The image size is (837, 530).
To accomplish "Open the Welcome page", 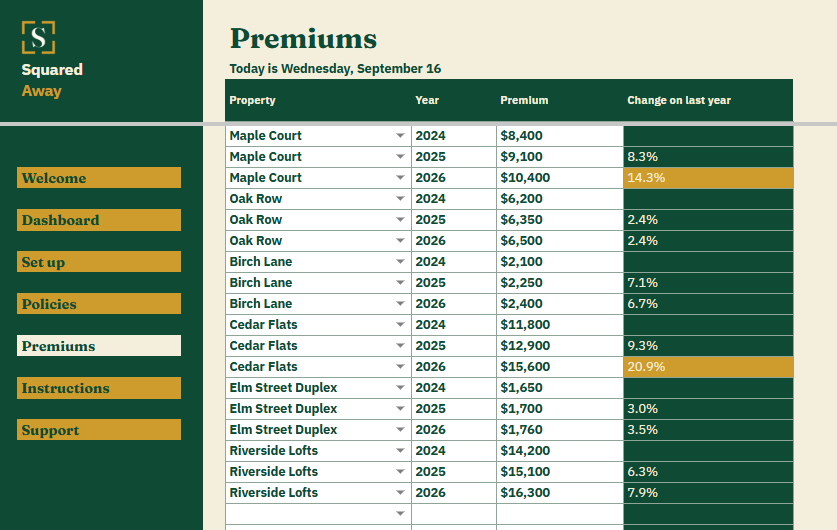I will point(99,178).
